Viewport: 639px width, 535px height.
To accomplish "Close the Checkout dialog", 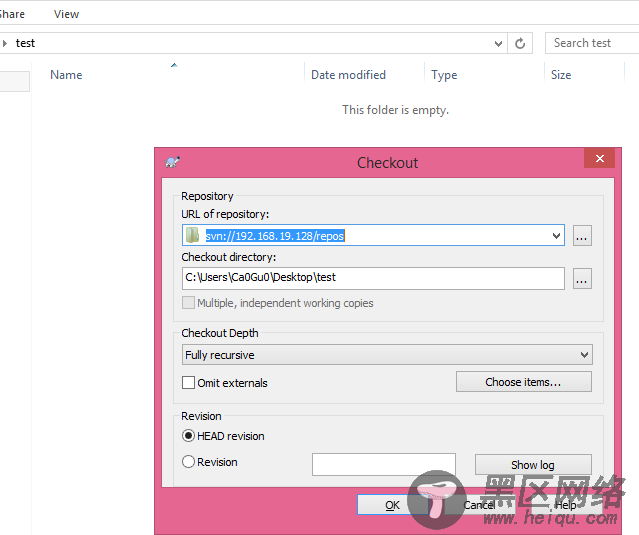I will (599, 158).
